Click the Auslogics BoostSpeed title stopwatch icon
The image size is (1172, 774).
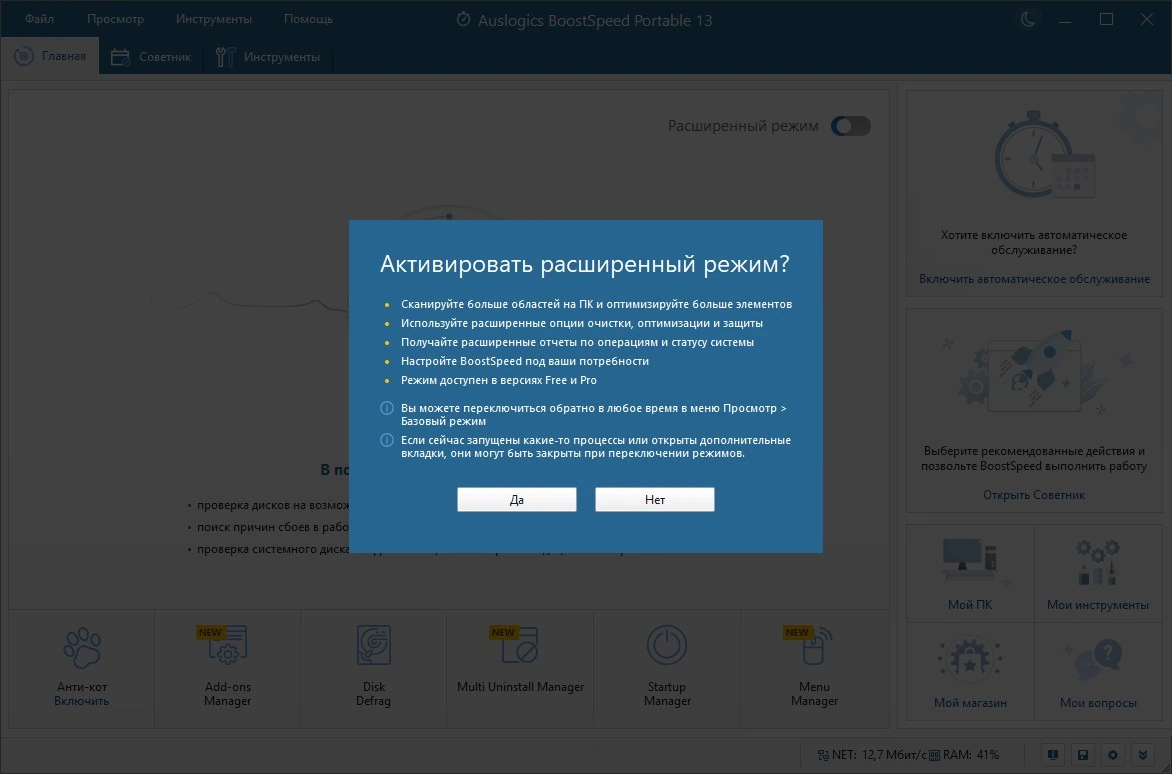coord(463,19)
